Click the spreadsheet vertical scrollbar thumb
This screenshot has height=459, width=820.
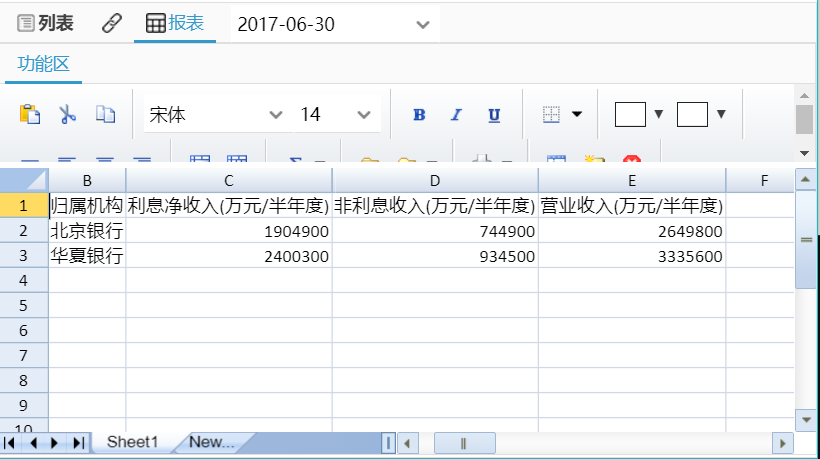(805, 239)
